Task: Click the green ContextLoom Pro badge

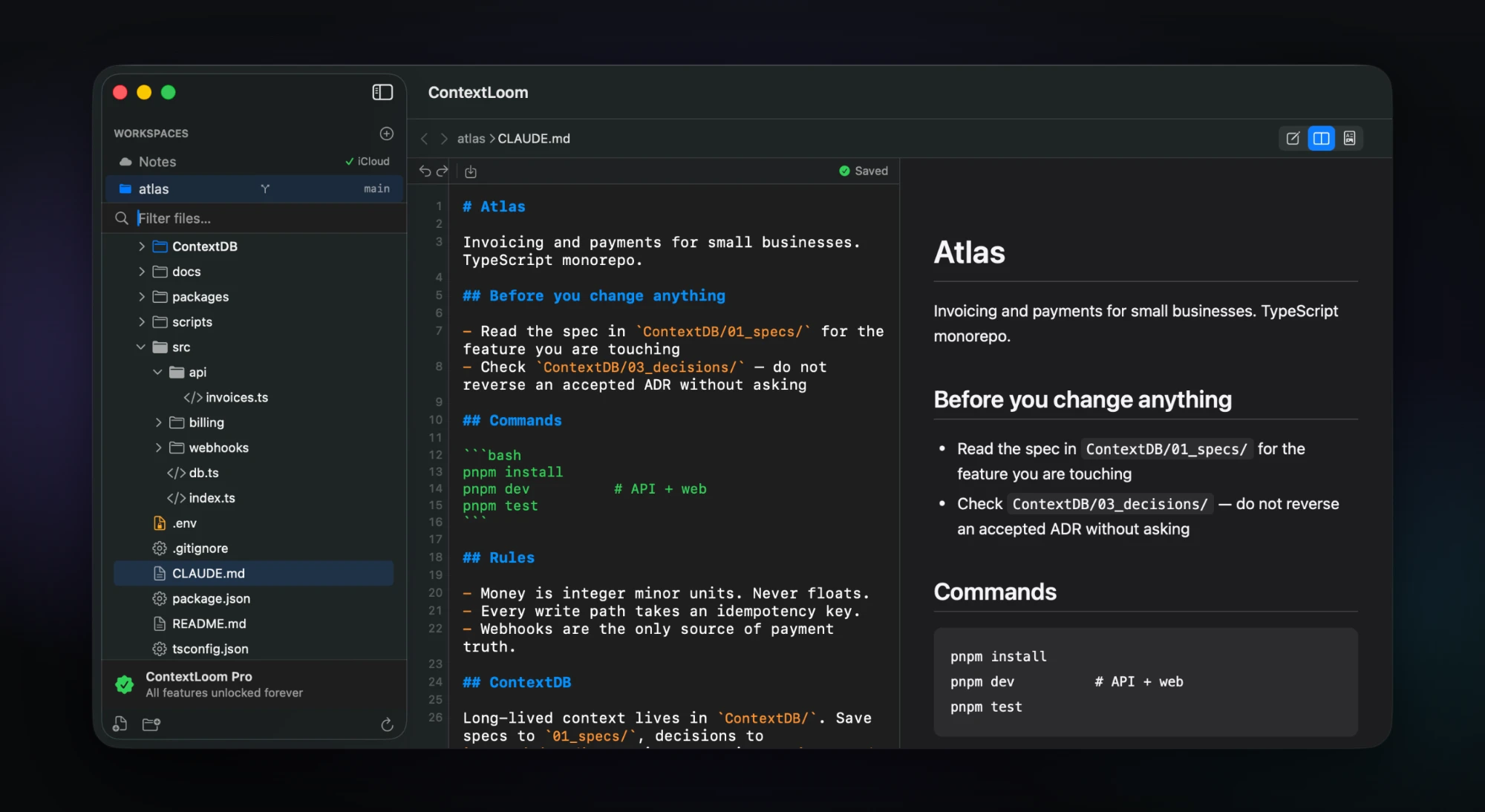Action: 125,684
